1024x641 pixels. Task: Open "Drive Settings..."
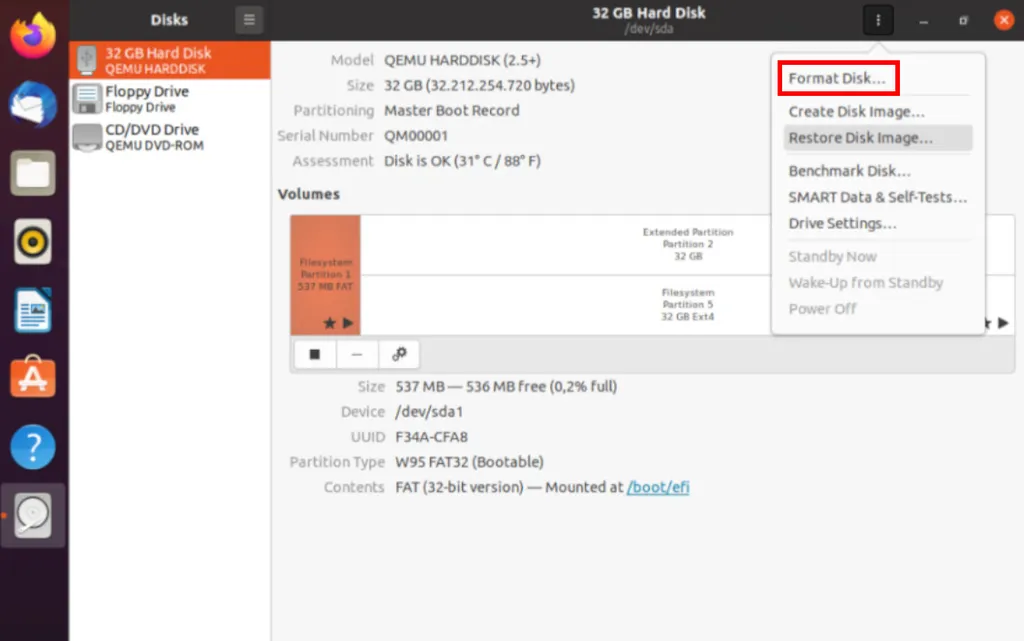843,223
